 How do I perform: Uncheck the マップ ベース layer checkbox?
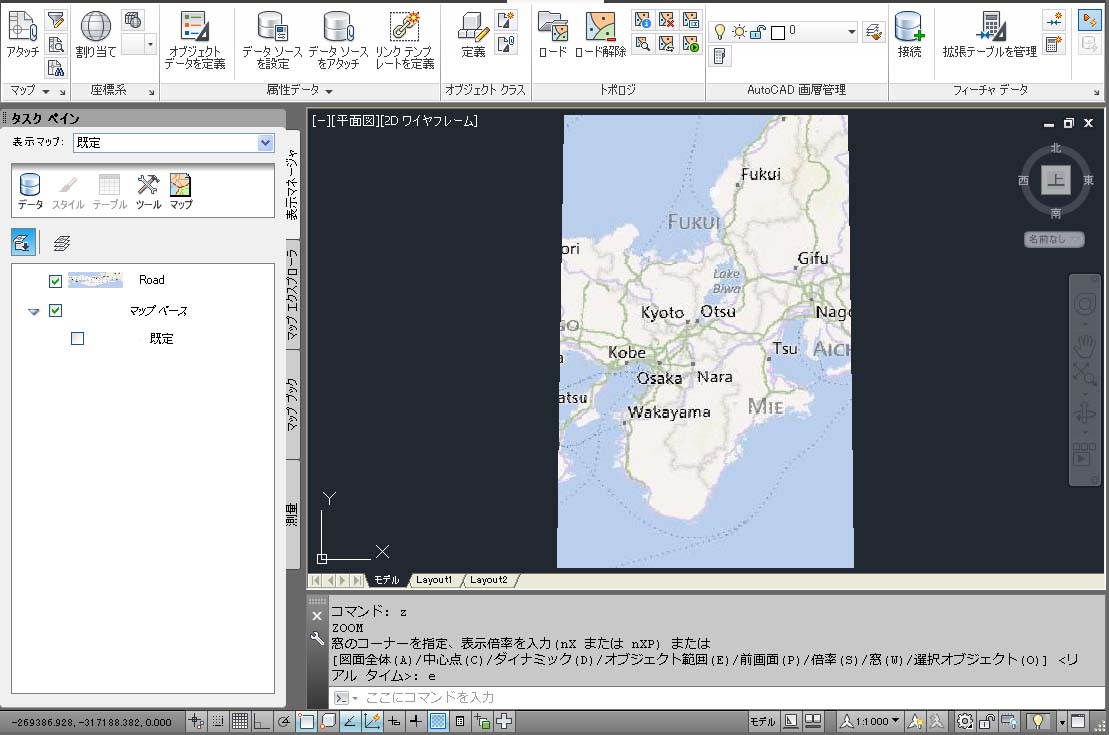click(56, 311)
